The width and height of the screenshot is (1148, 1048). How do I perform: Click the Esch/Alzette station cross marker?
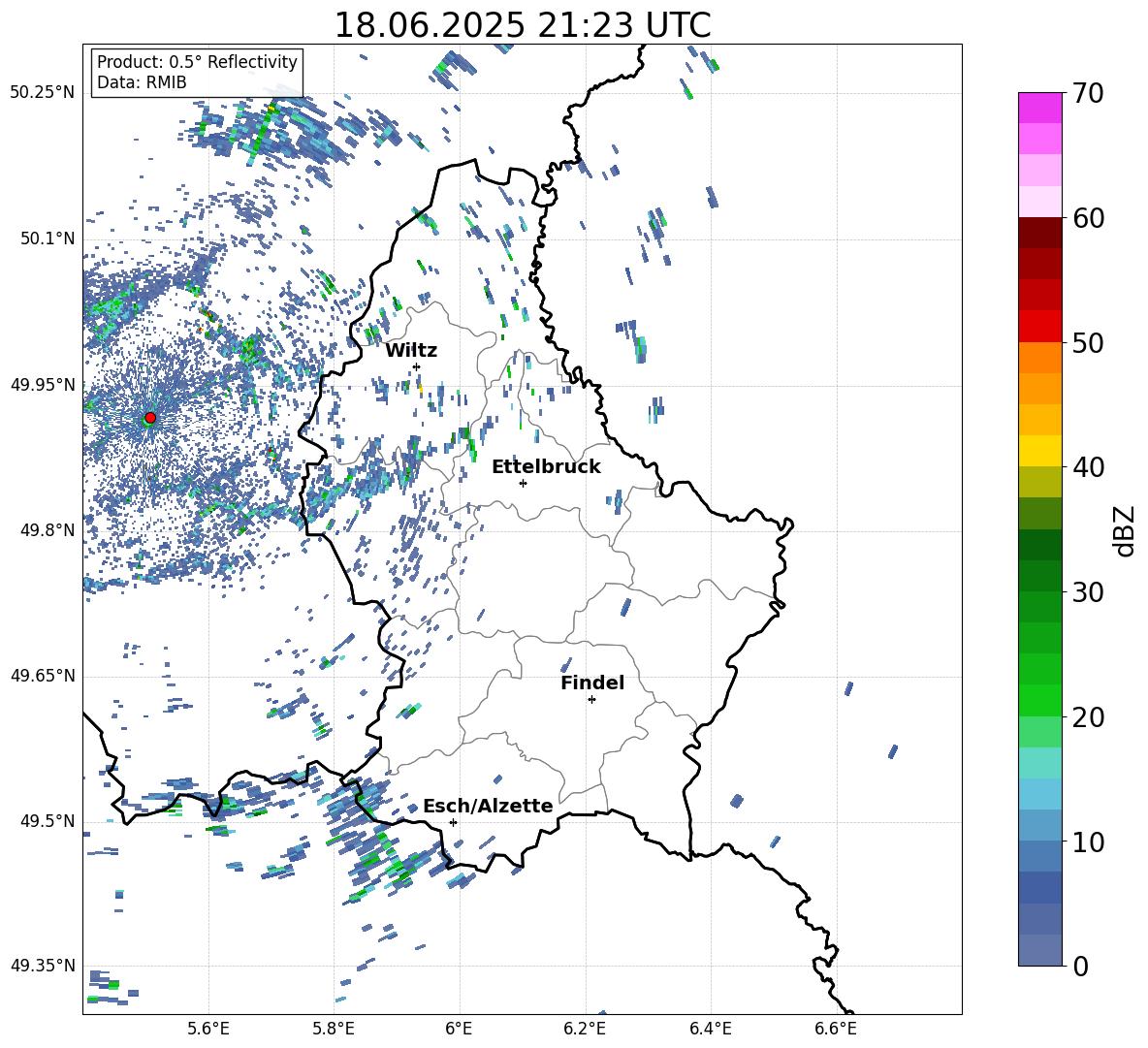coord(453,822)
